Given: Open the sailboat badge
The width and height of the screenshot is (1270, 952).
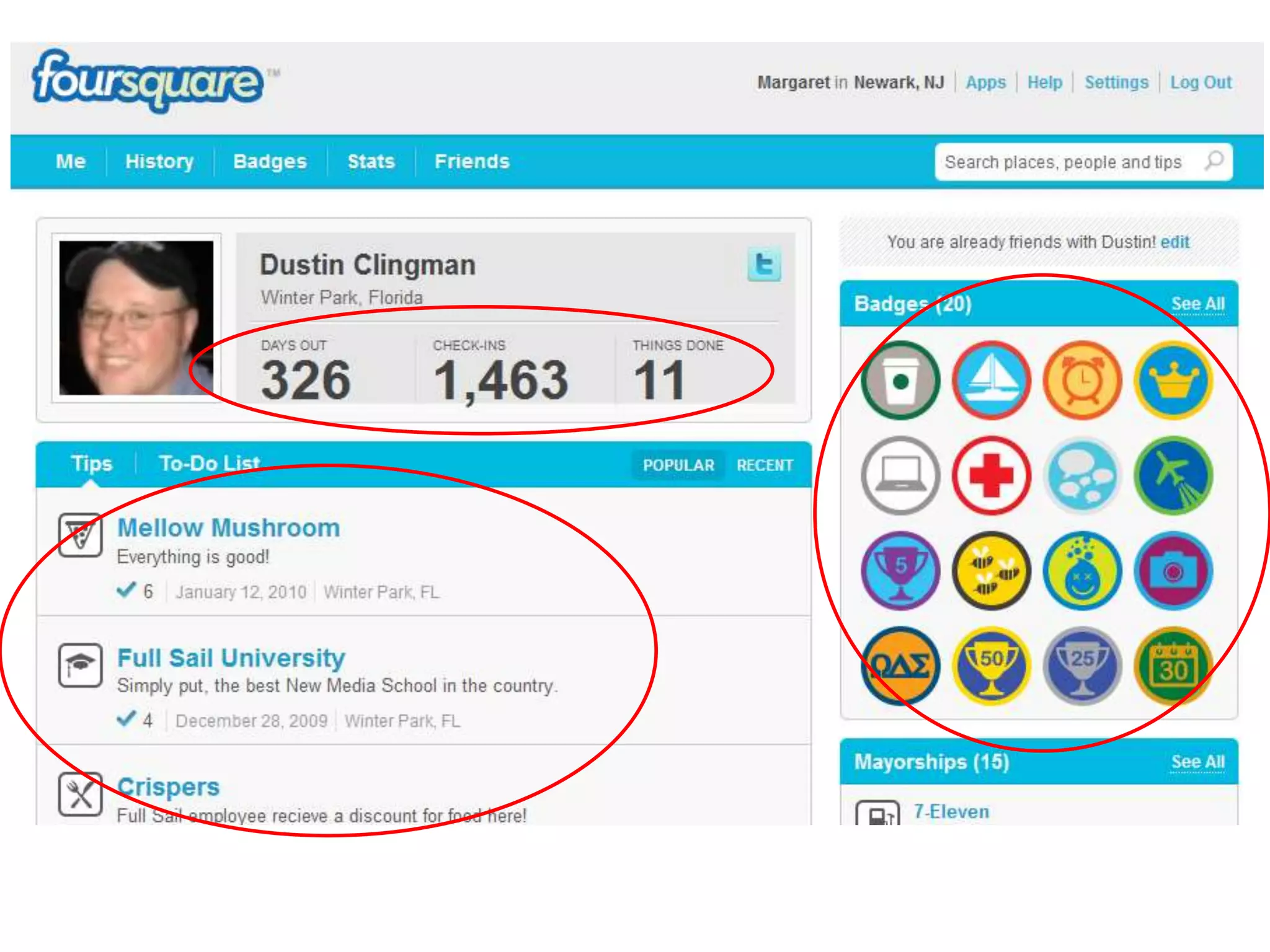Looking at the screenshot, I should click(992, 380).
